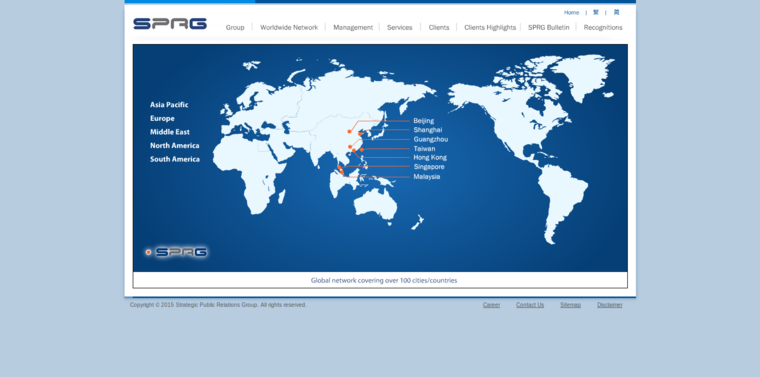Viewport: 760px width, 377px height.
Task: Switch to Simplified Chinese language
Action: [x=616, y=12]
